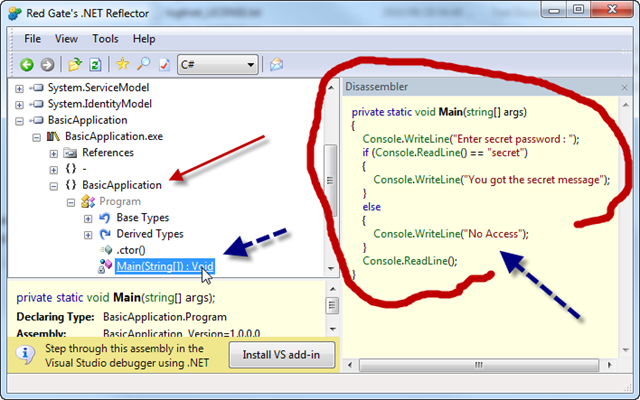This screenshot has width=640, height=400.
Task: Select System.IdentityModel in the tree
Action: tap(100, 104)
